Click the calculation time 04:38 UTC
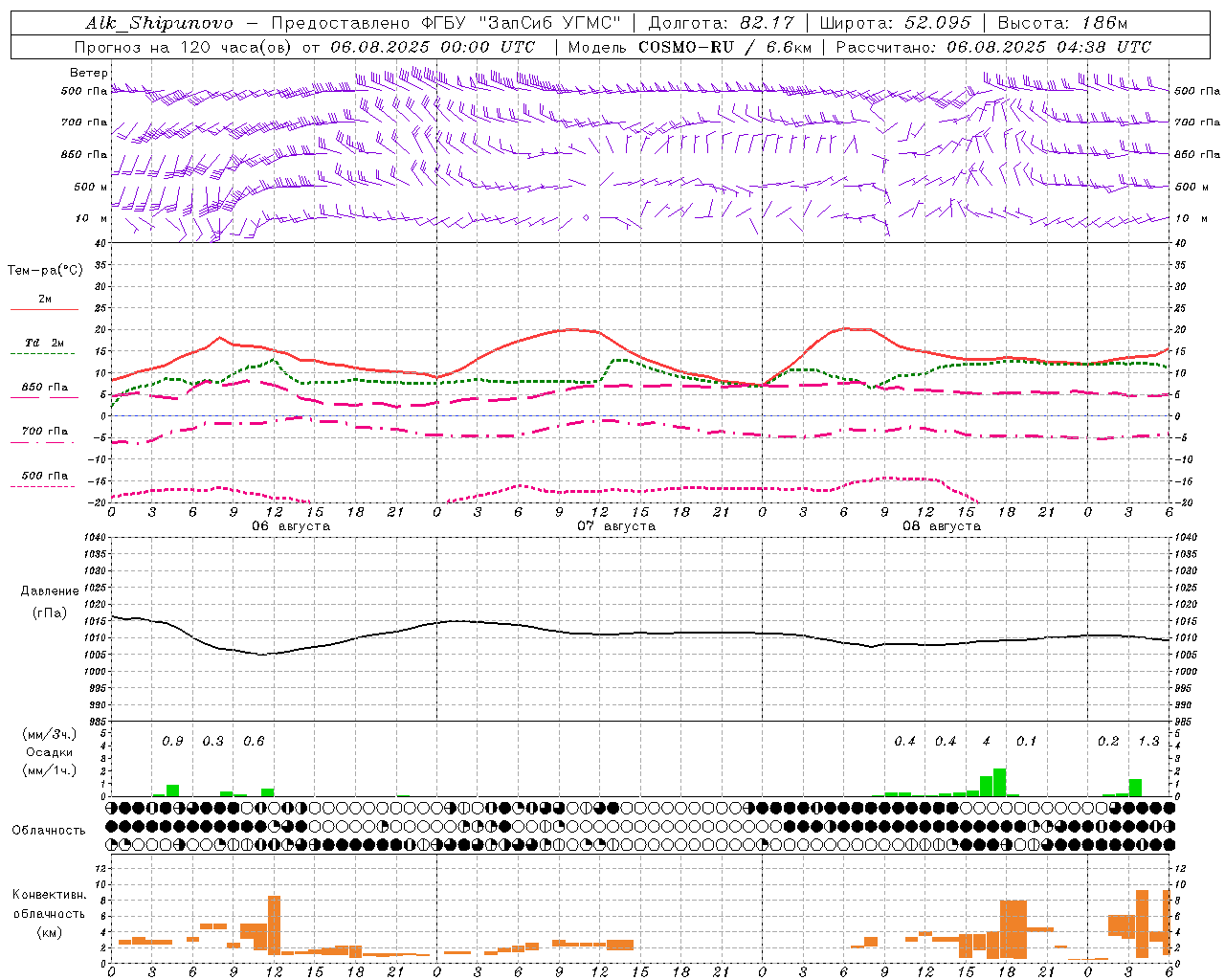Viewport: 1225px width, 980px height. pyautogui.click(x=1103, y=47)
